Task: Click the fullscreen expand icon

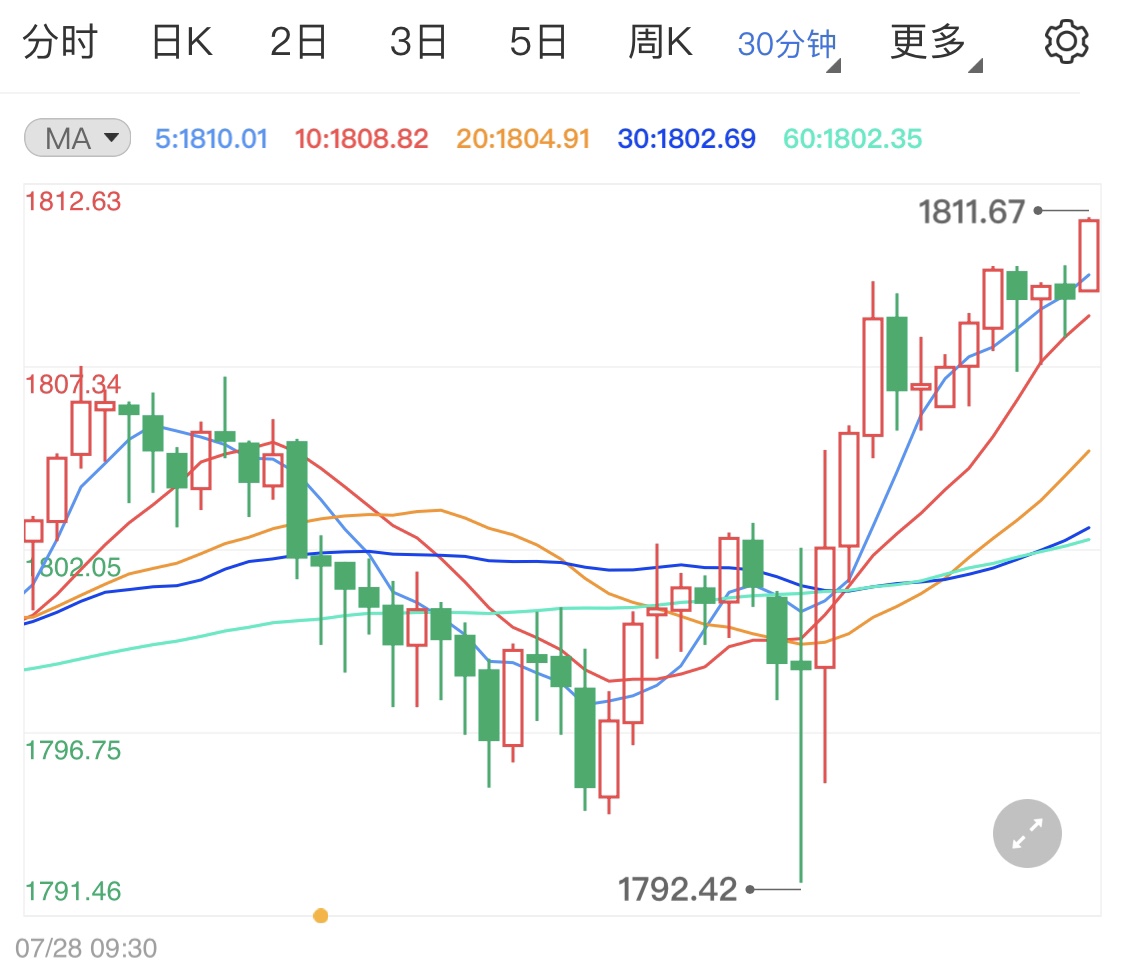Action: click(x=1026, y=833)
